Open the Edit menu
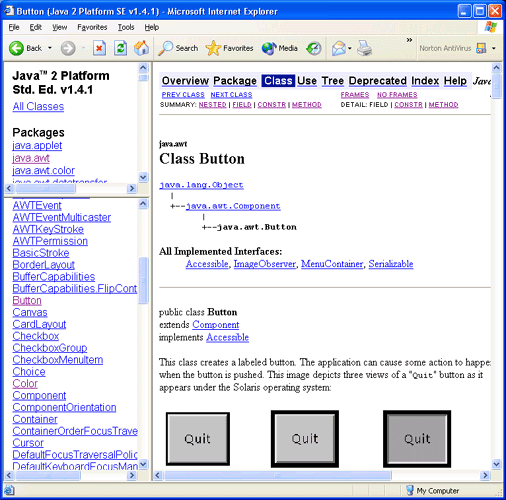The height and width of the screenshot is (500, 506). point(36,27)
